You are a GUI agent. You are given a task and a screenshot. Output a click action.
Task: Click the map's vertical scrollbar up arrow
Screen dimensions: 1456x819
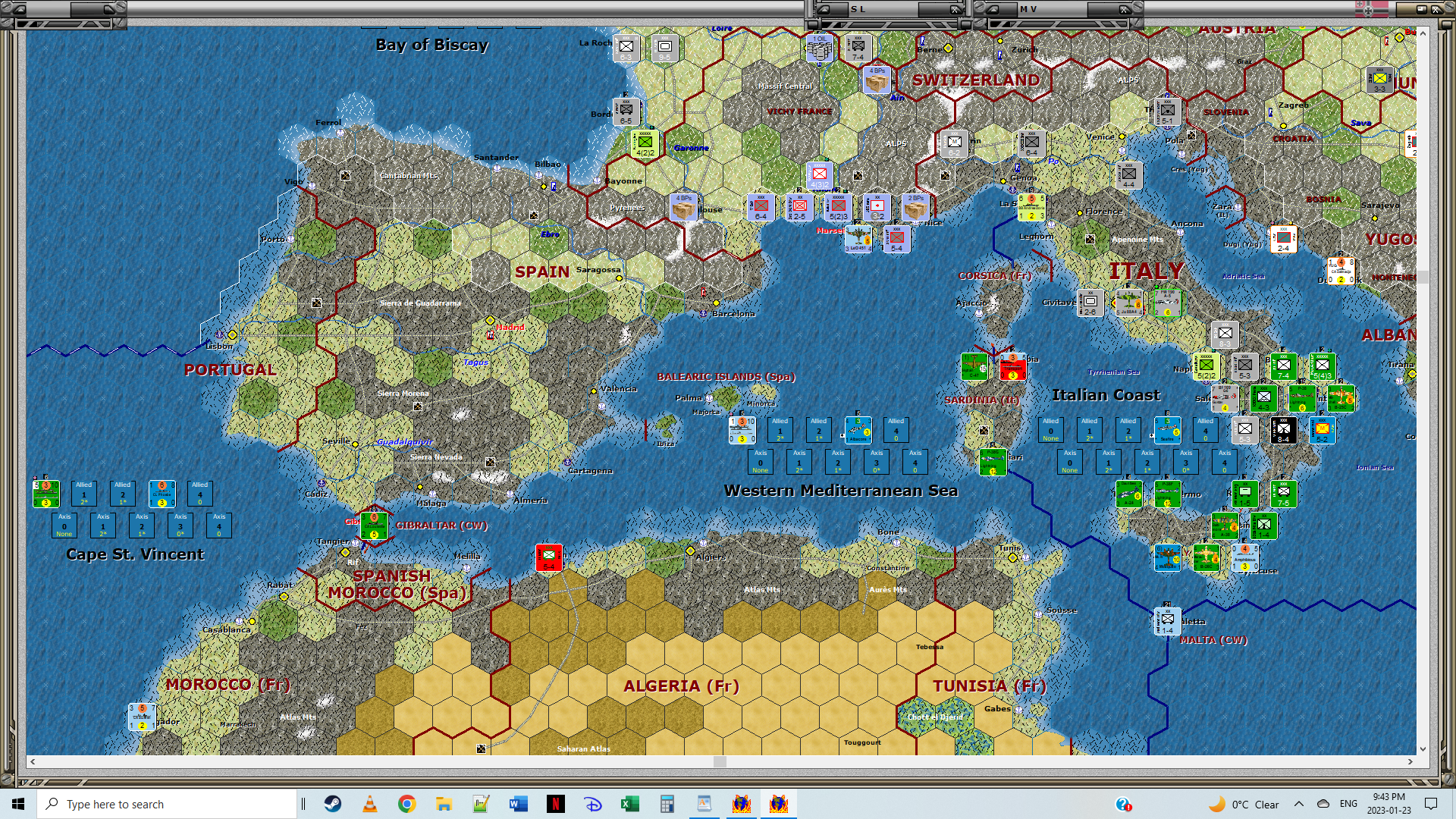click(x=1423, y=33)
